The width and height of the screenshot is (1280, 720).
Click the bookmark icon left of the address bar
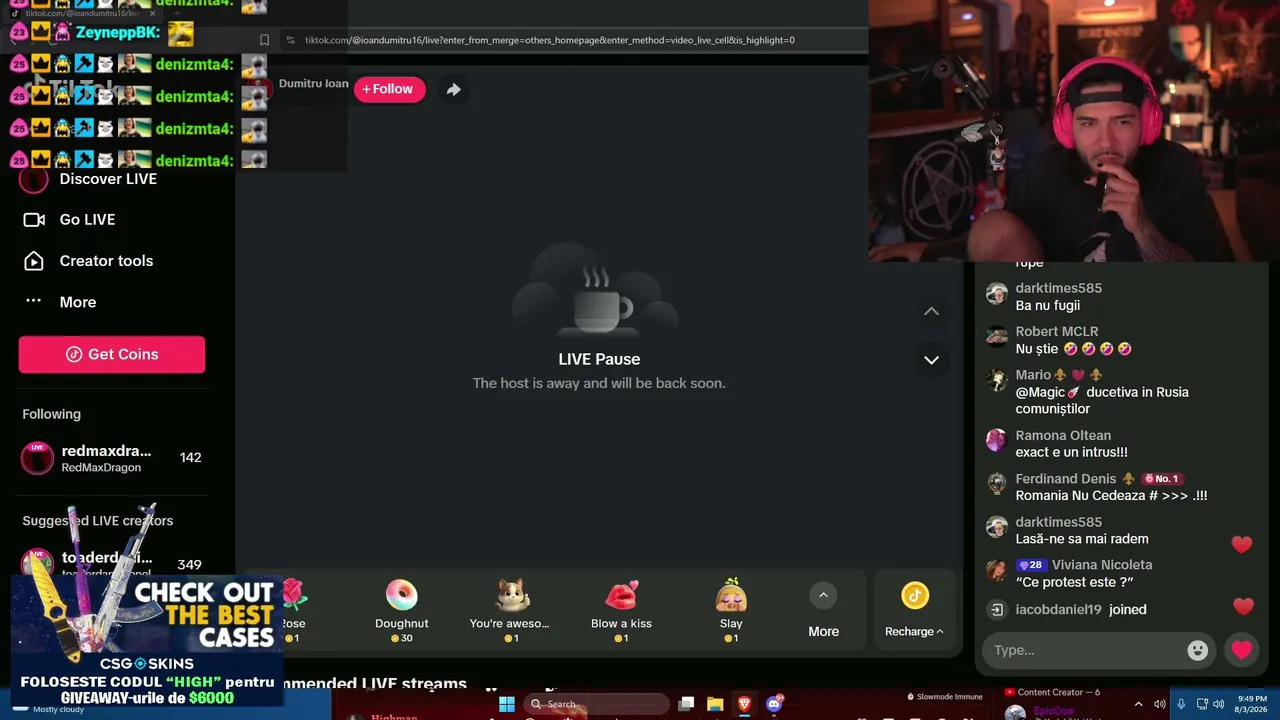pos(264,40)
